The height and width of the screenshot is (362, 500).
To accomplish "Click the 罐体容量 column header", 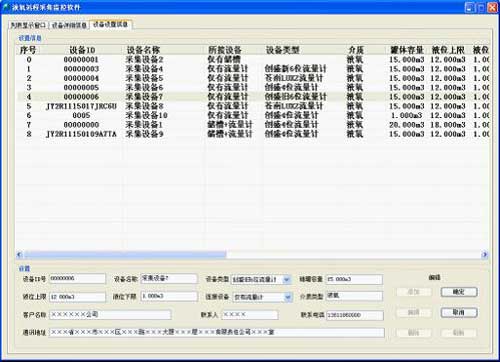I will point(407,50).
